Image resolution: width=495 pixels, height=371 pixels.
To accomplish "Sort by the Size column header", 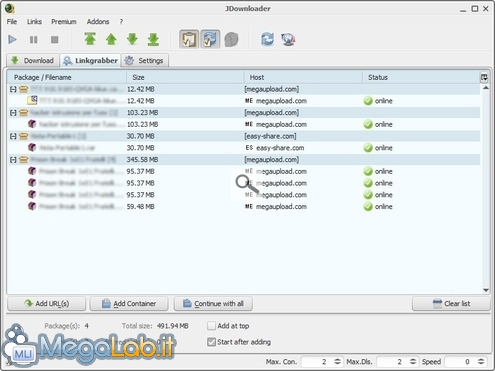I will tap(185, 77).
